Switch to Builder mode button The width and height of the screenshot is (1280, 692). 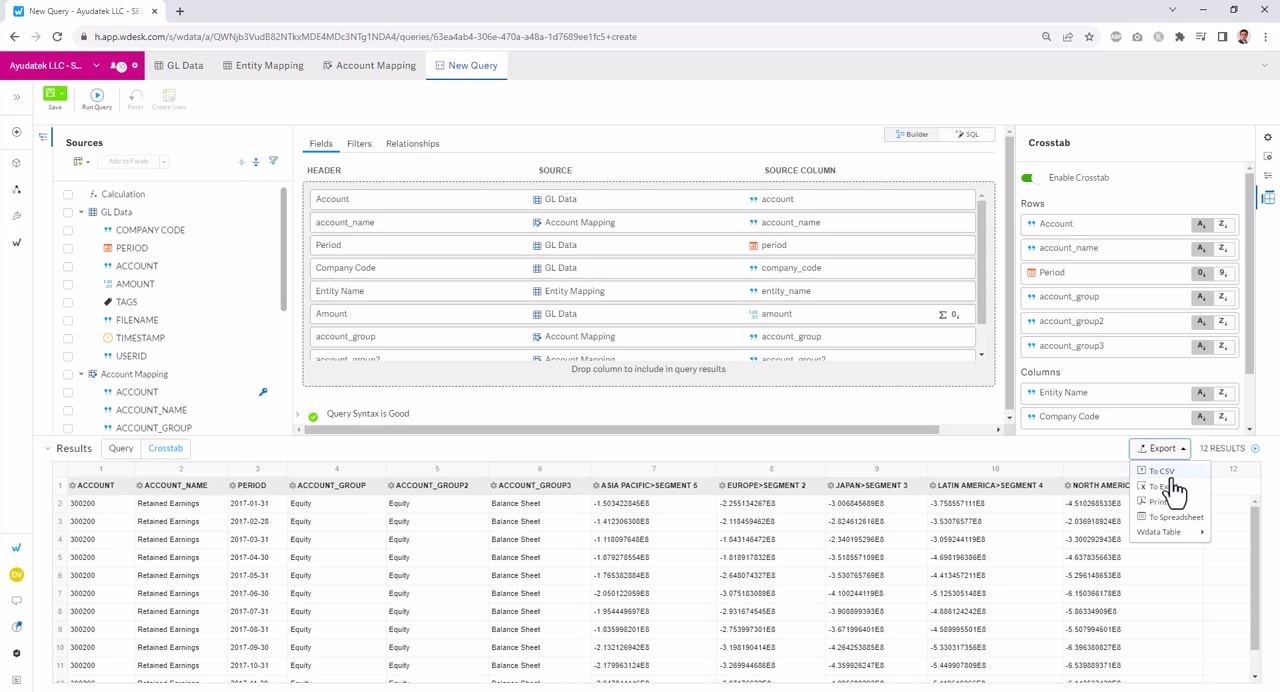[912, 134]
